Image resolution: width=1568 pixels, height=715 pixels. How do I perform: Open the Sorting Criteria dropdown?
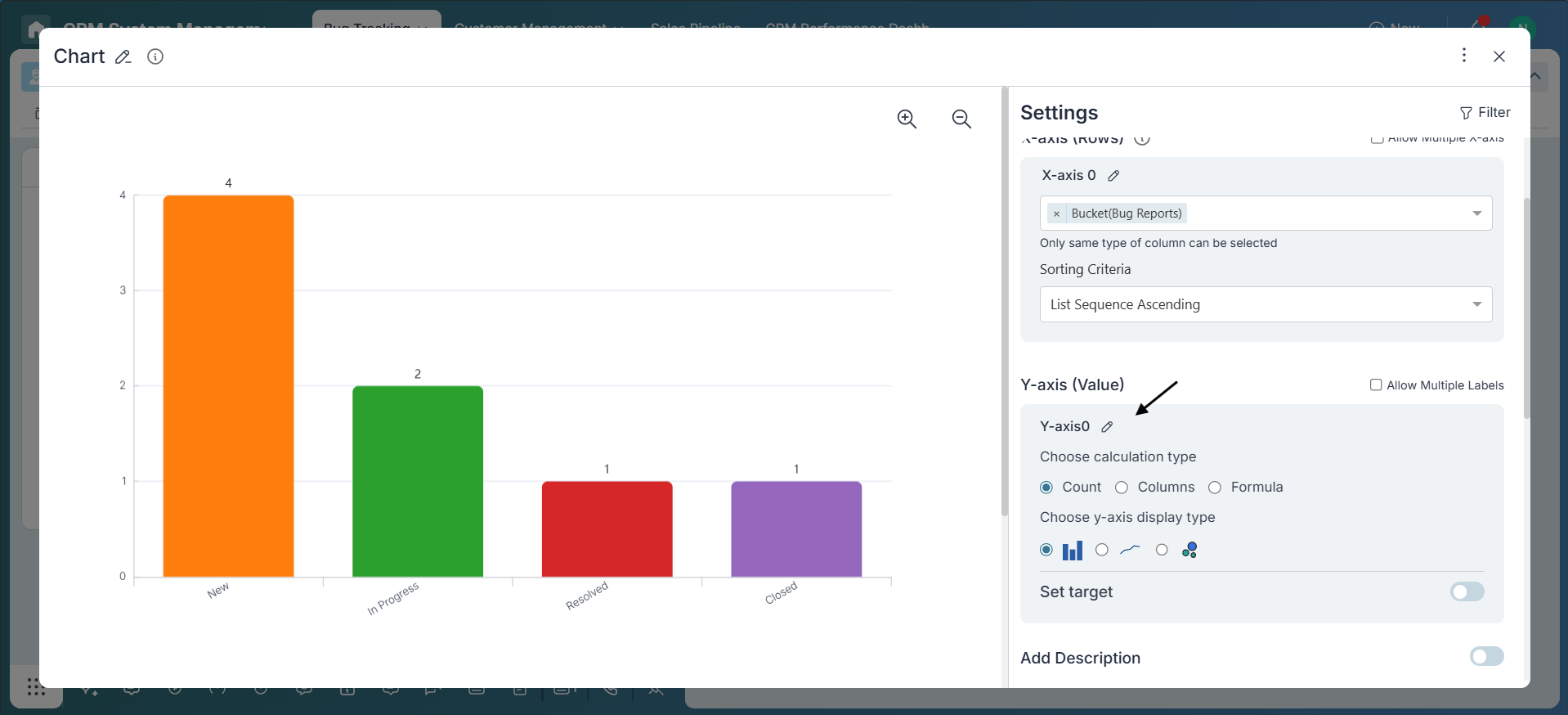1266,304
